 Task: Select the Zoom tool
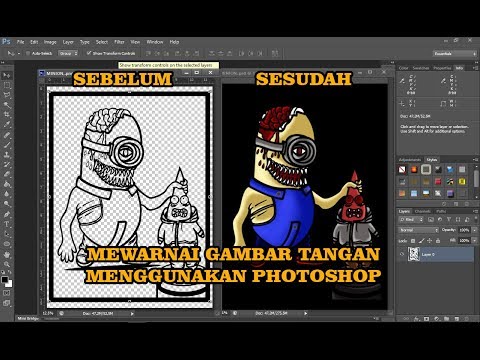pyautogui.click(x=6, y=264)
